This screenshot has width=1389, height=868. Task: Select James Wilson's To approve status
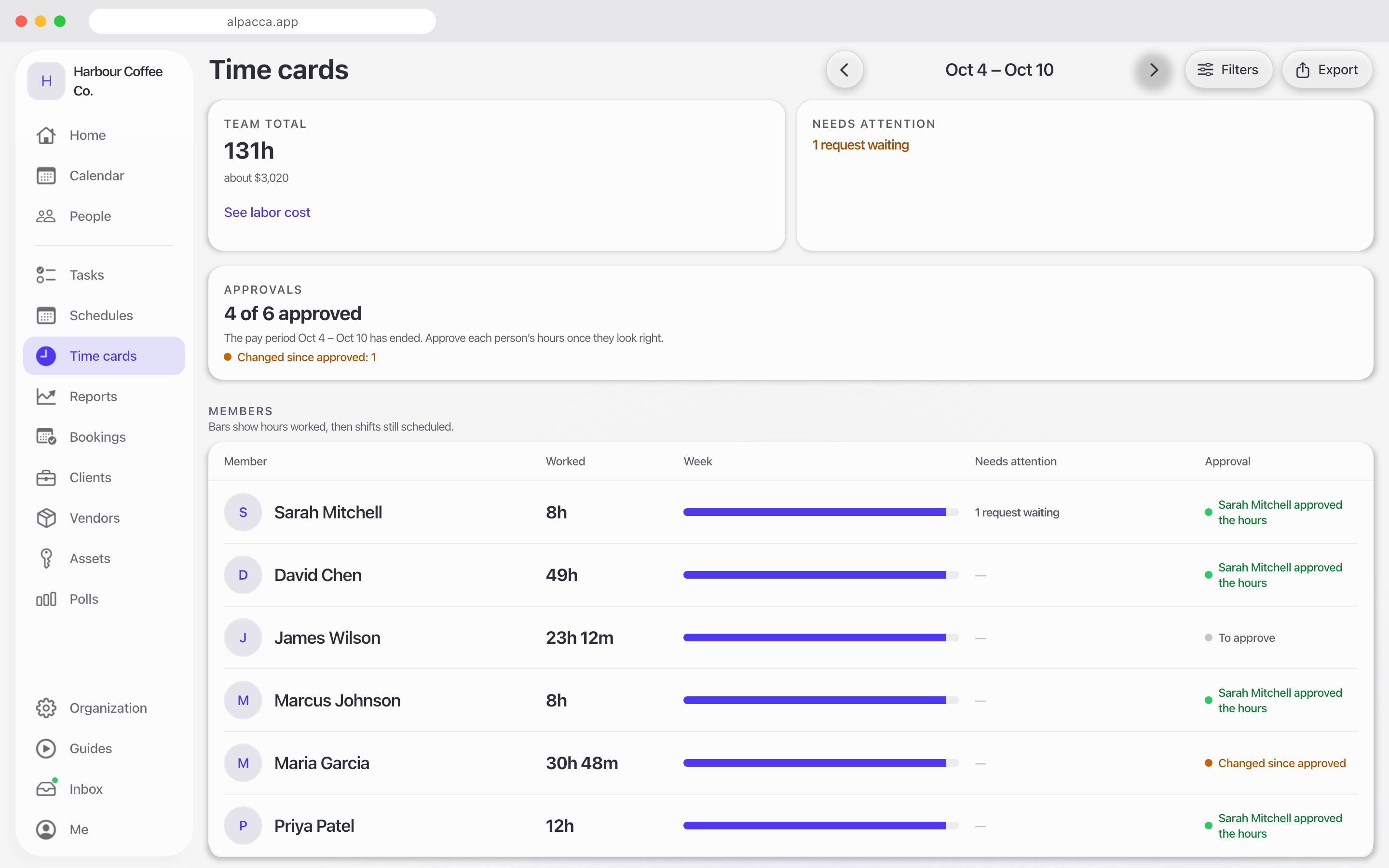[x=1240, y=638]
